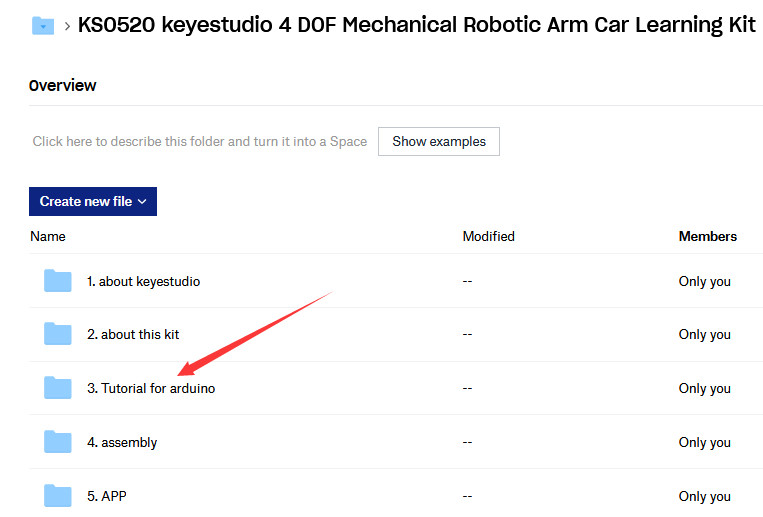Click Only you for 1. about keyestudio
Image resolution: width=763 pixels, height=517 pixels.
(x=705, y=281)
